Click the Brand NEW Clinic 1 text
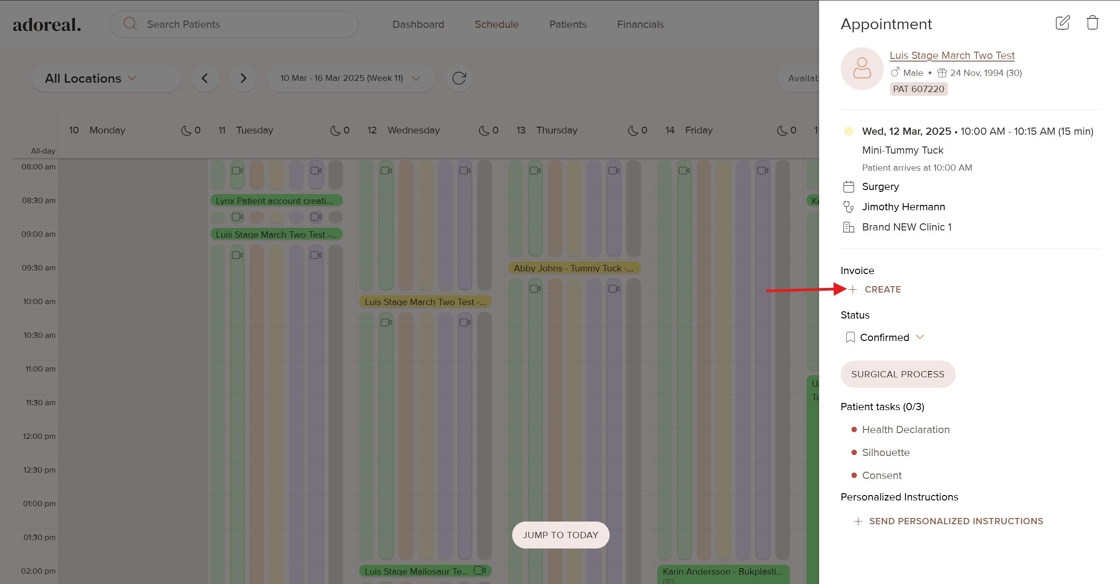 pos(906,227)
